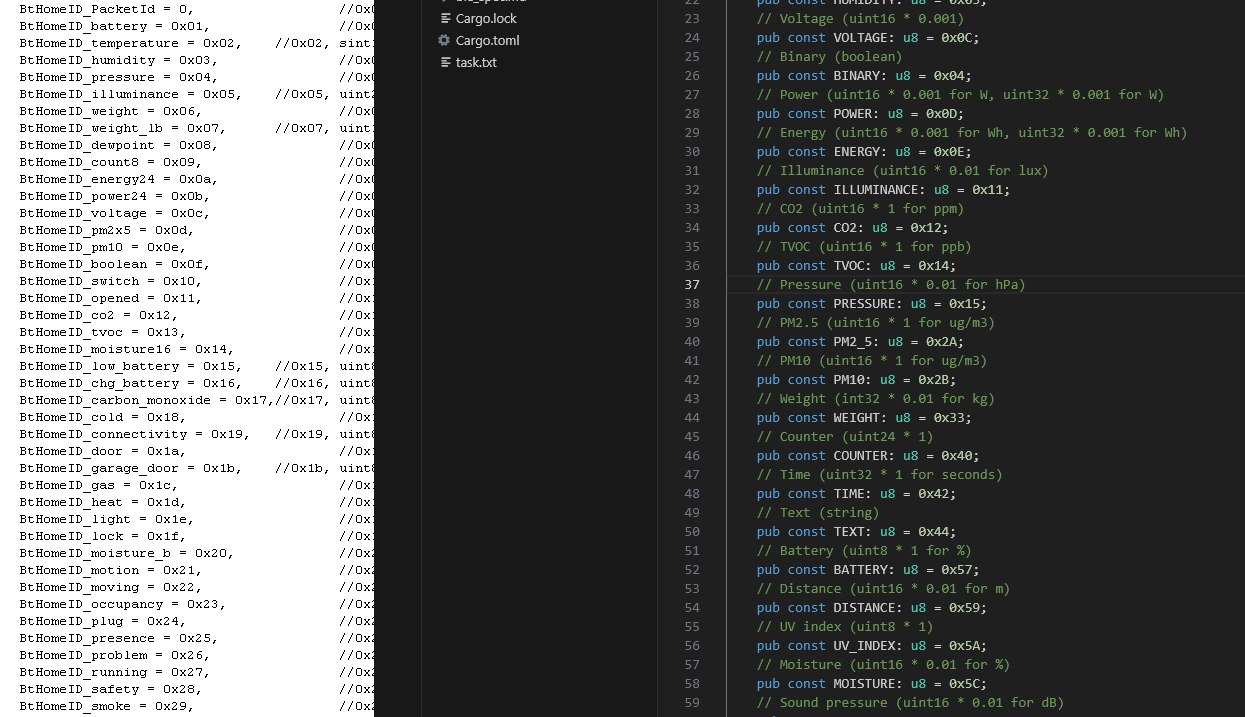1245x717 pixels.
Task: Click the 'pub const DISTANCE: u8 = 0x59;' line
Action: pos(872,607)
